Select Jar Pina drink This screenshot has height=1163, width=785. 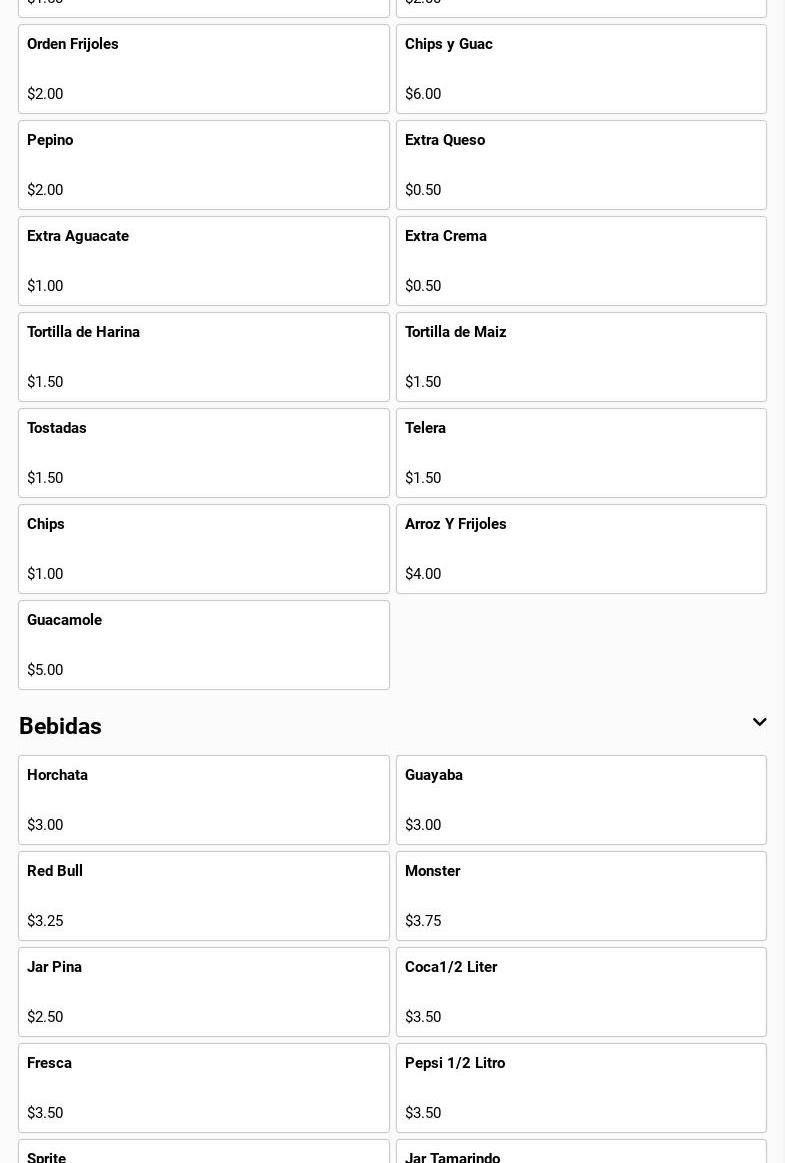click(203, 991)
